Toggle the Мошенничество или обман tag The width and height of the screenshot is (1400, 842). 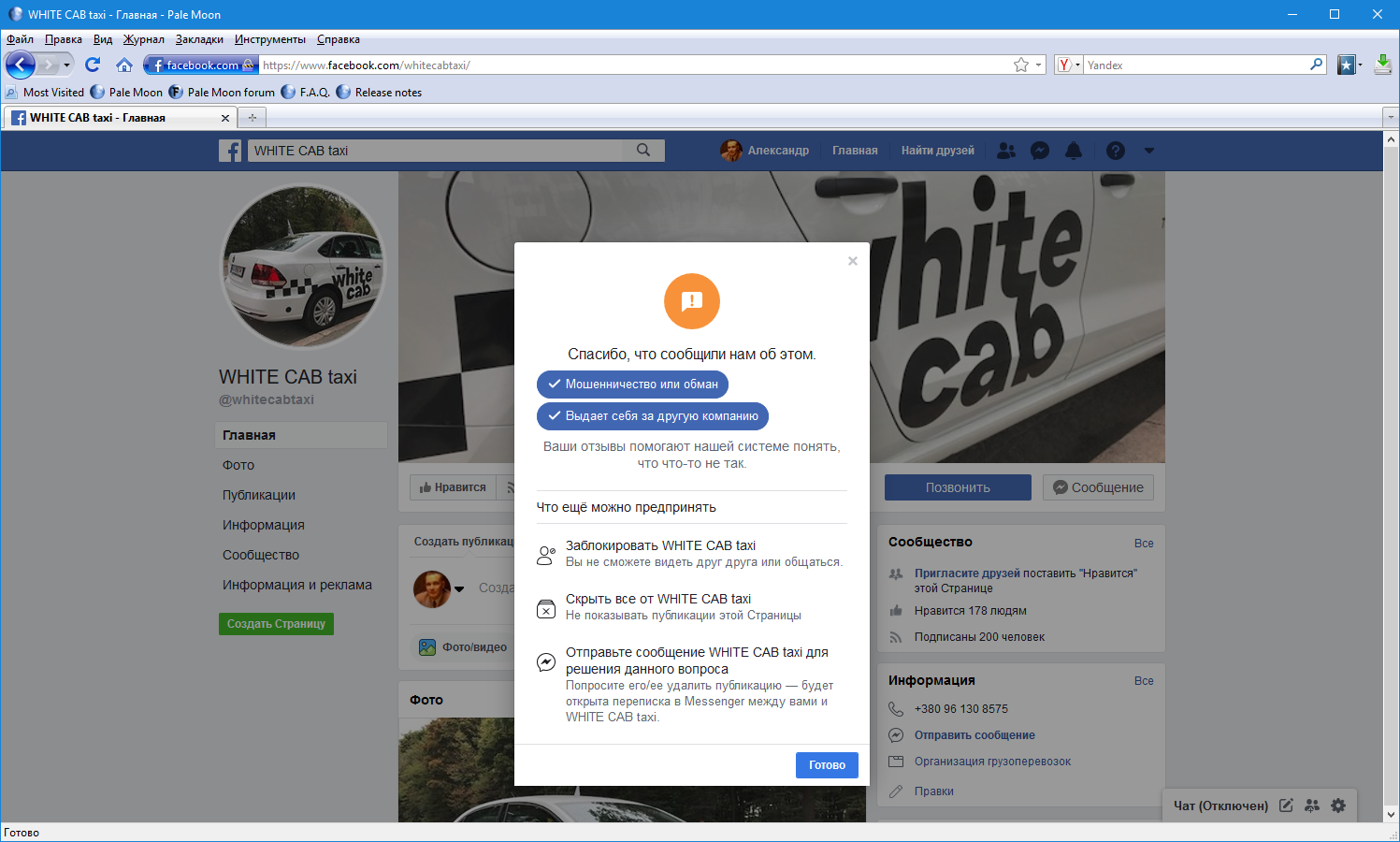632,385
